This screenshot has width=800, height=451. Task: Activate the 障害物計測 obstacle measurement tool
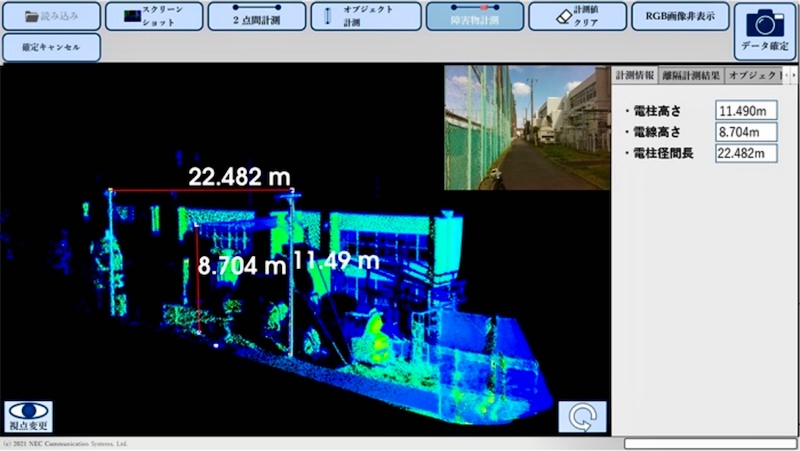[x=473, y=16]
